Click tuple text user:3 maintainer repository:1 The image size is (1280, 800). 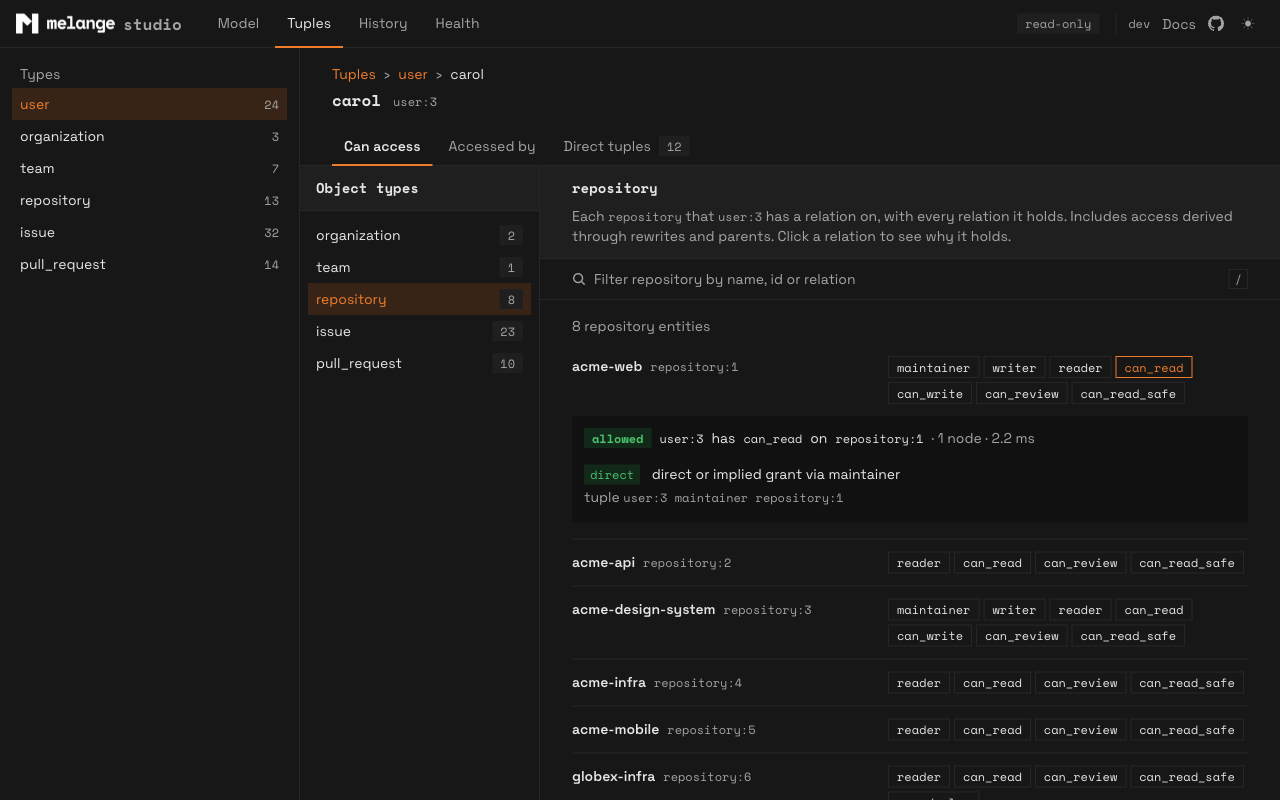(733, 498)
